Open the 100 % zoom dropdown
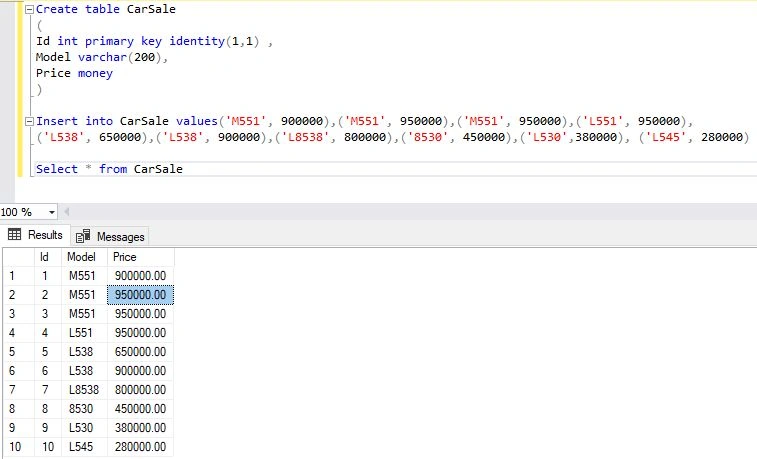Screen dimensions: 757x459 (x=52, y=212)
